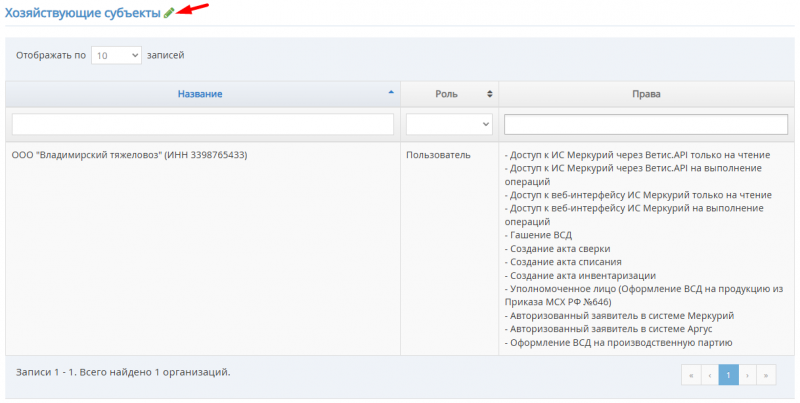Click the "Записи 1 - 1" summary text
This screenshot has height=403, width=800.
coord(123,372)
